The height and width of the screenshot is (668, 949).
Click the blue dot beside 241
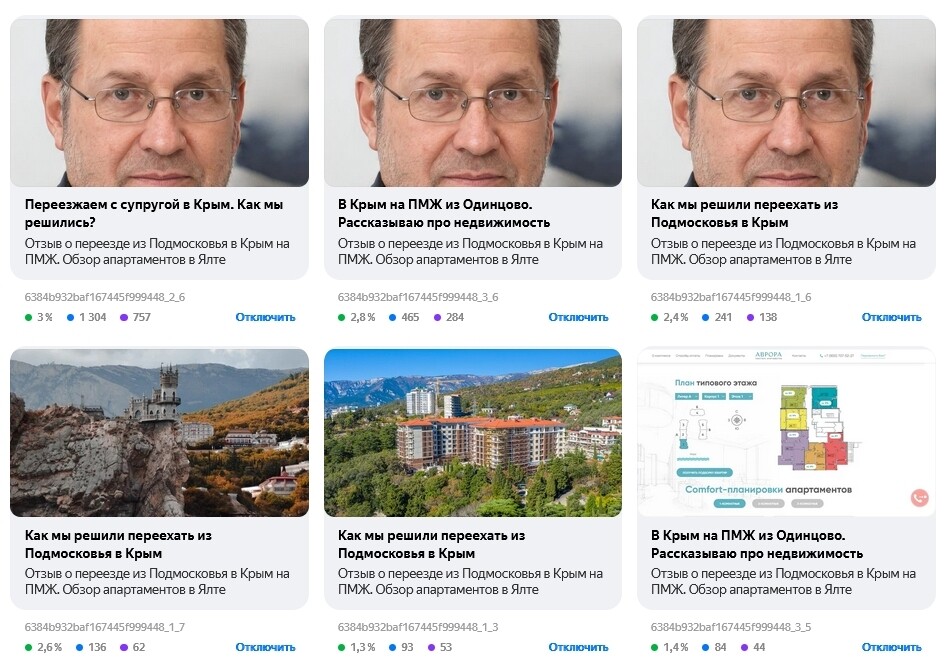[x=698, y=317]
